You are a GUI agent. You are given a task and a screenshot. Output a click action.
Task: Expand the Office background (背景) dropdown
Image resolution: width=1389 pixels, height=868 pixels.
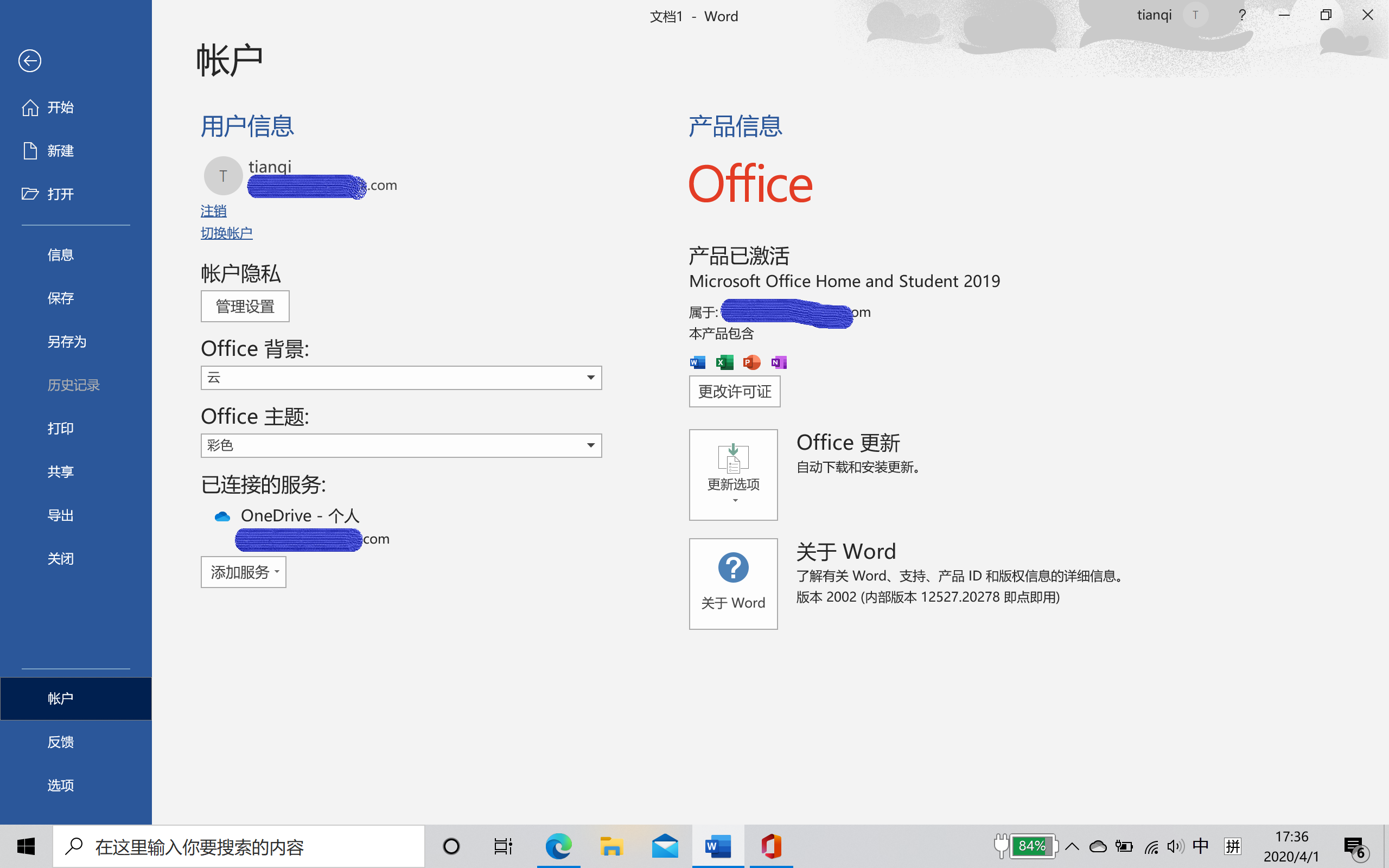click(590, 378)
